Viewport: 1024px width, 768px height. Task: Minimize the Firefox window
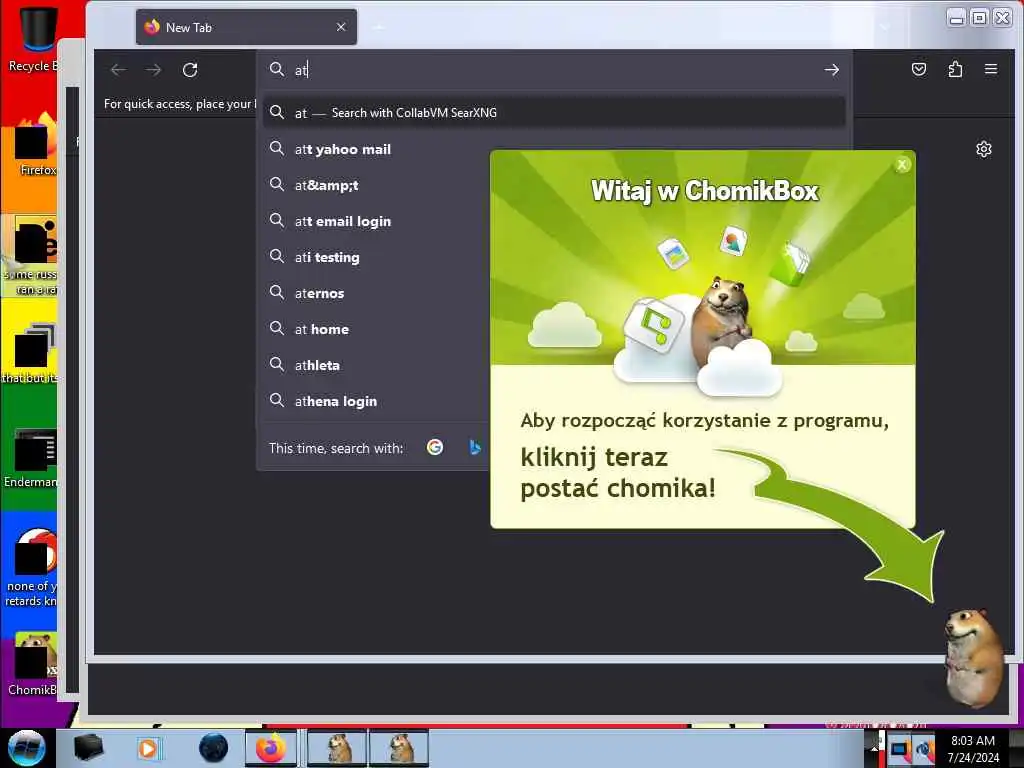point(957,18)
